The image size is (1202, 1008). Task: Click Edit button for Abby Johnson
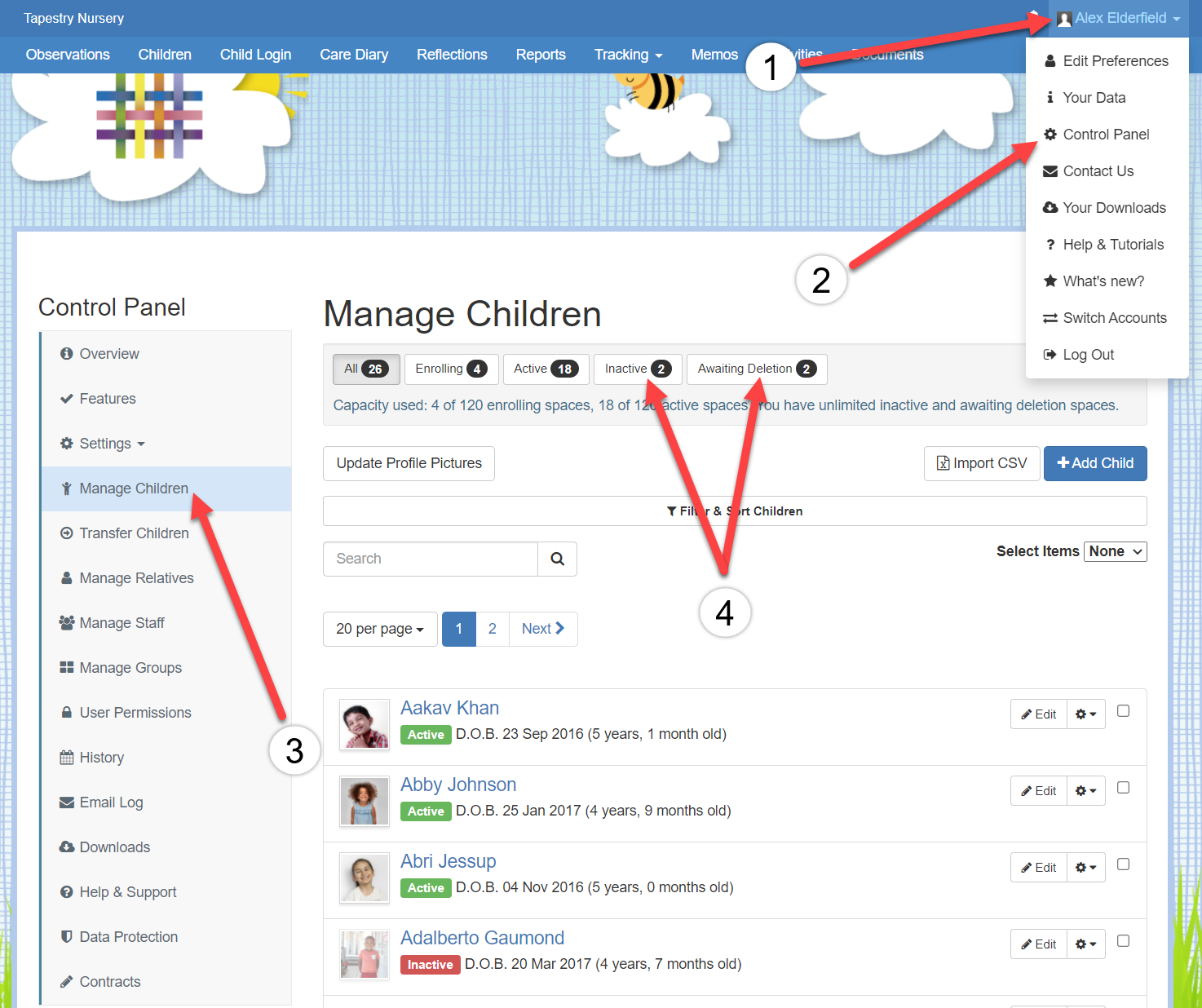pos(1039,791)
